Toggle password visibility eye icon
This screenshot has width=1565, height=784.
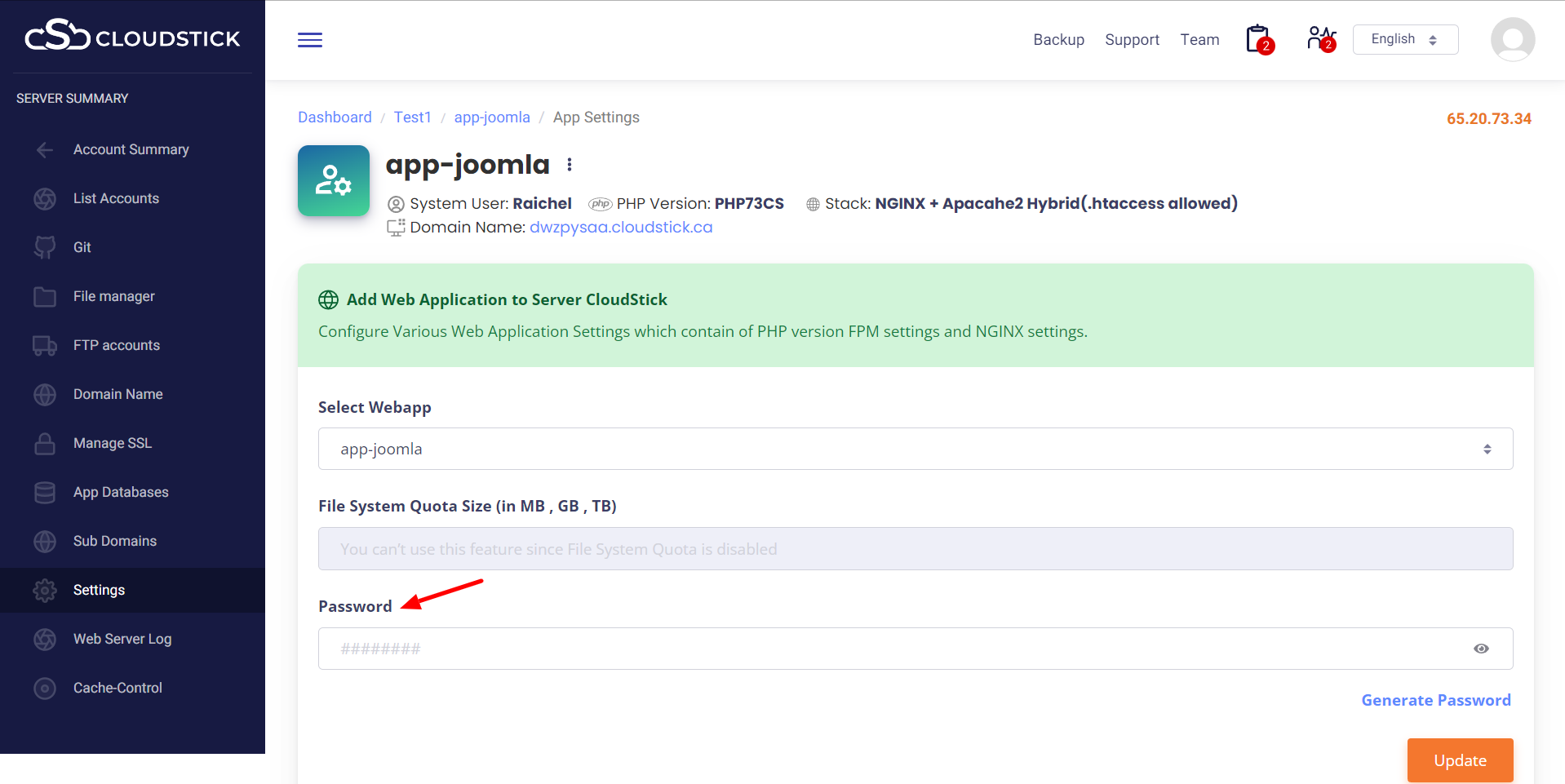[x=1481, y=649]
